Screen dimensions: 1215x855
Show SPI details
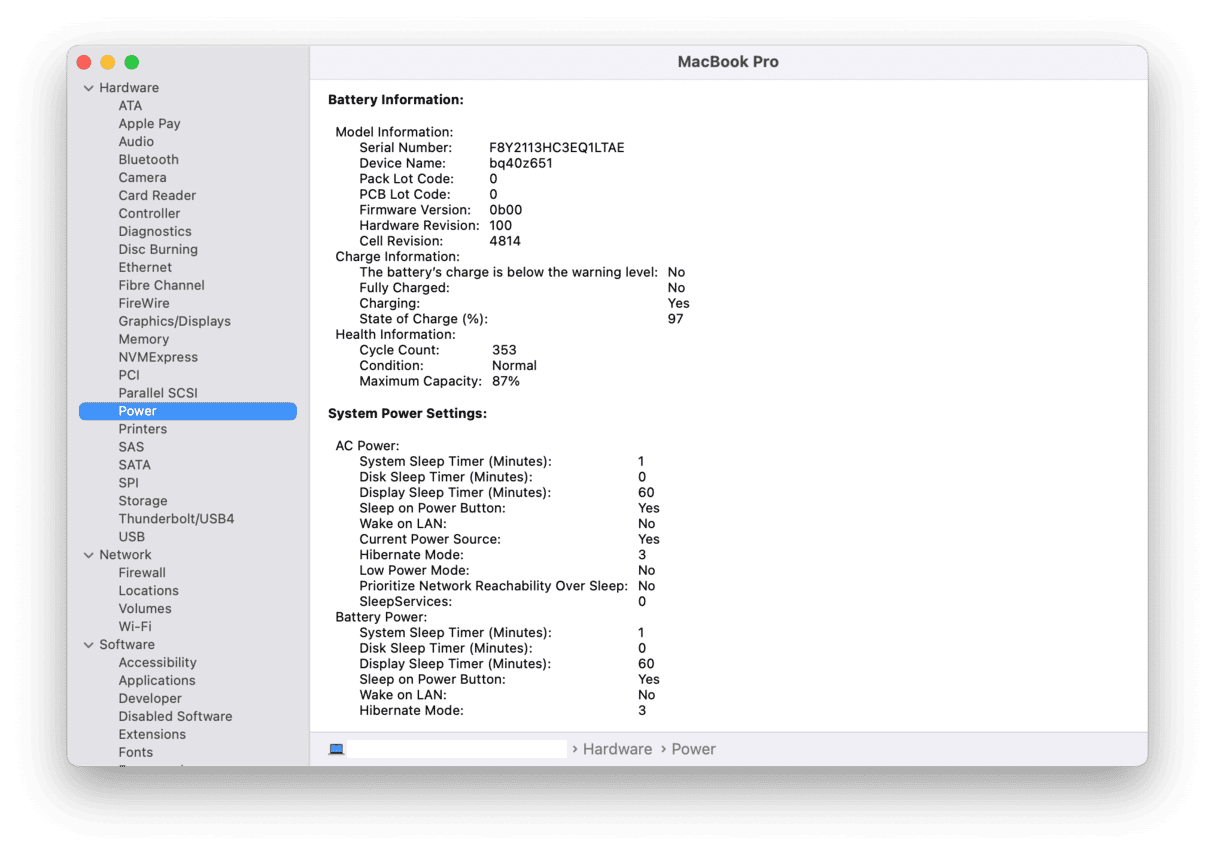pyautogui.click(x=129, y=484)
